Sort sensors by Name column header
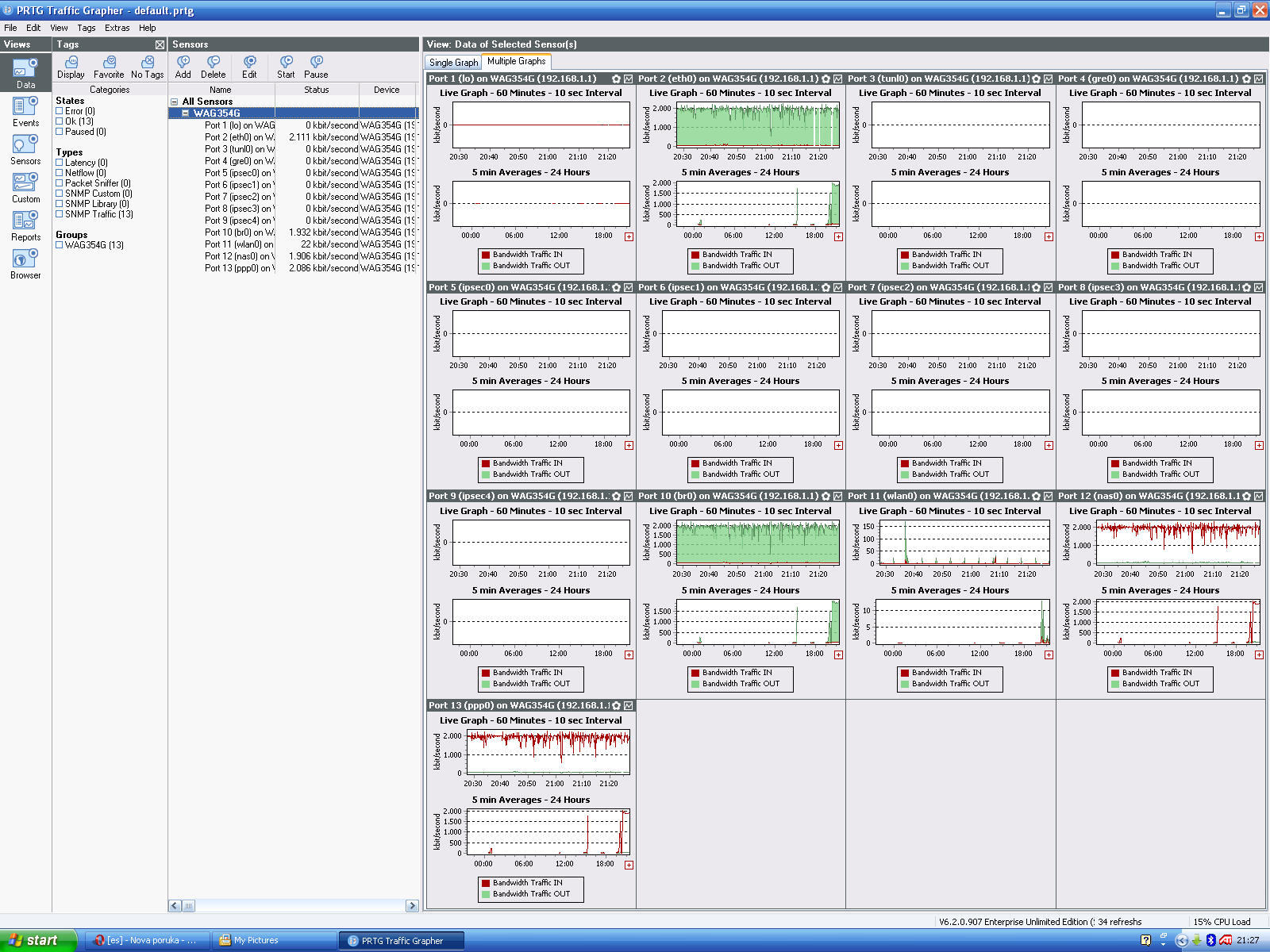This screenshot has height=952, width=1270. pyautogui.click(x=221, y=90)
